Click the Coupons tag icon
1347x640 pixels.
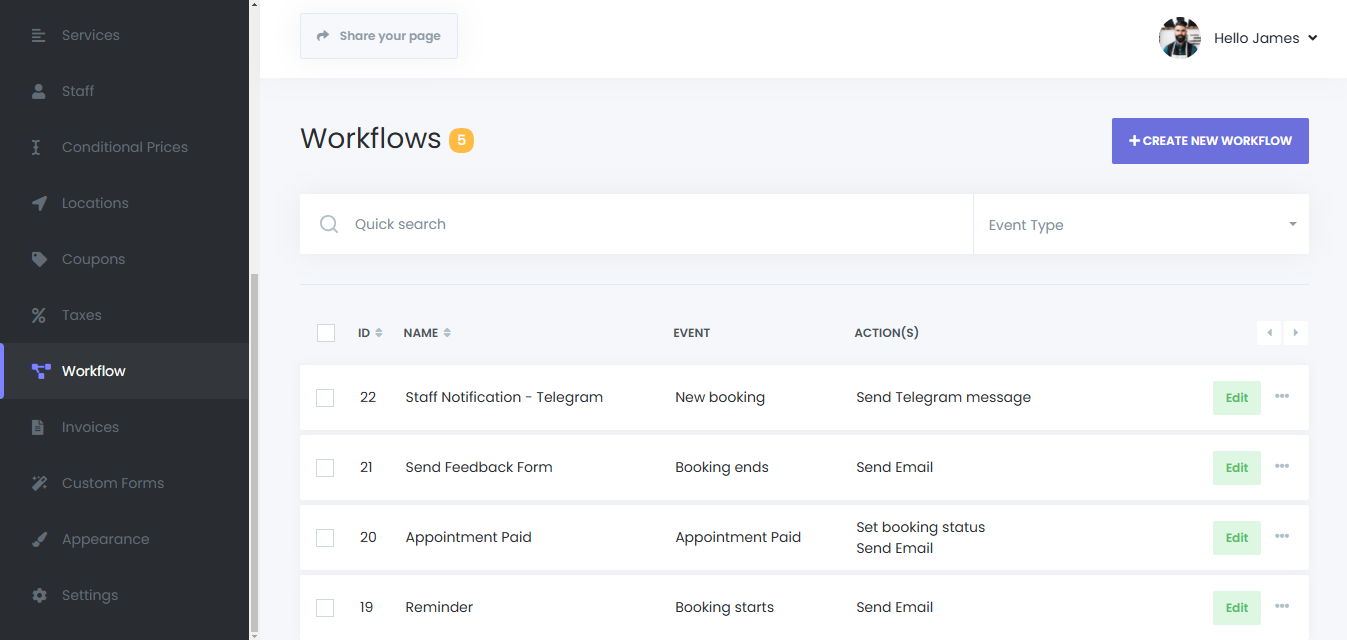coord(39,259)
